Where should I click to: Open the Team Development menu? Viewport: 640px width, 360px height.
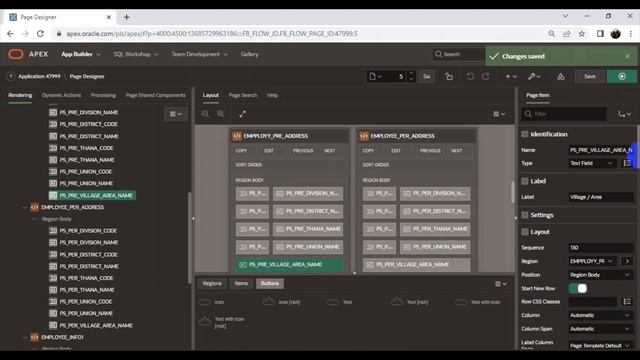[200, 54]
